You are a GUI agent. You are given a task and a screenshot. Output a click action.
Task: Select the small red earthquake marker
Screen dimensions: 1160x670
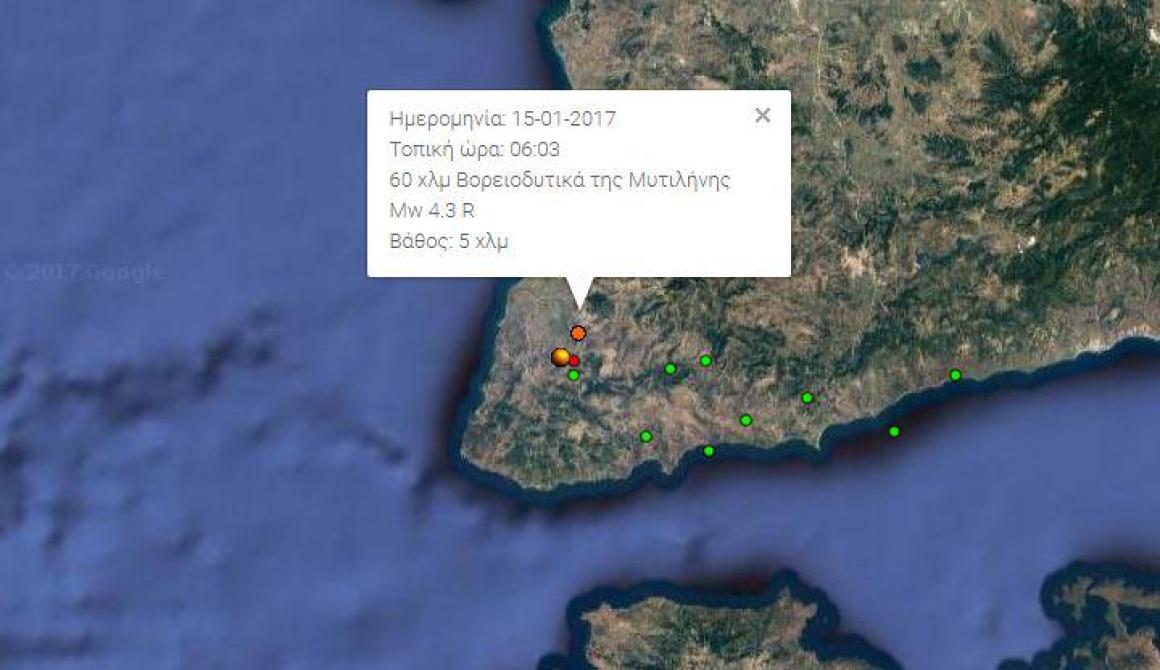(574, 360)
